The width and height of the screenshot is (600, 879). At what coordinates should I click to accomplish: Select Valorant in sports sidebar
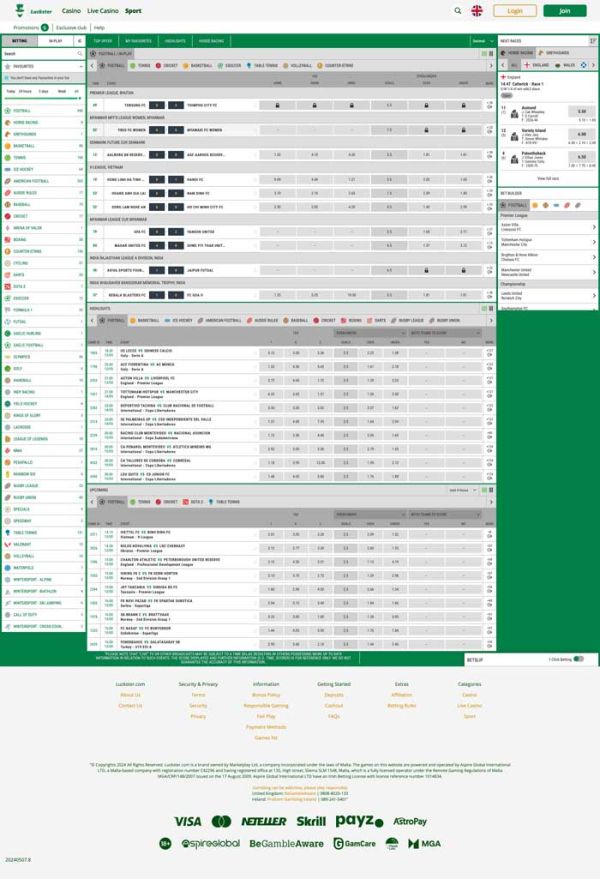43,544
